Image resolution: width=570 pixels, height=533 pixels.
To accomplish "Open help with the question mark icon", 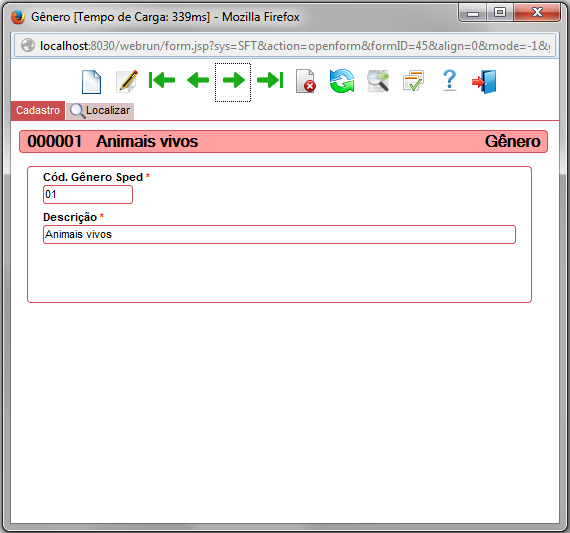I will point(450,80).
